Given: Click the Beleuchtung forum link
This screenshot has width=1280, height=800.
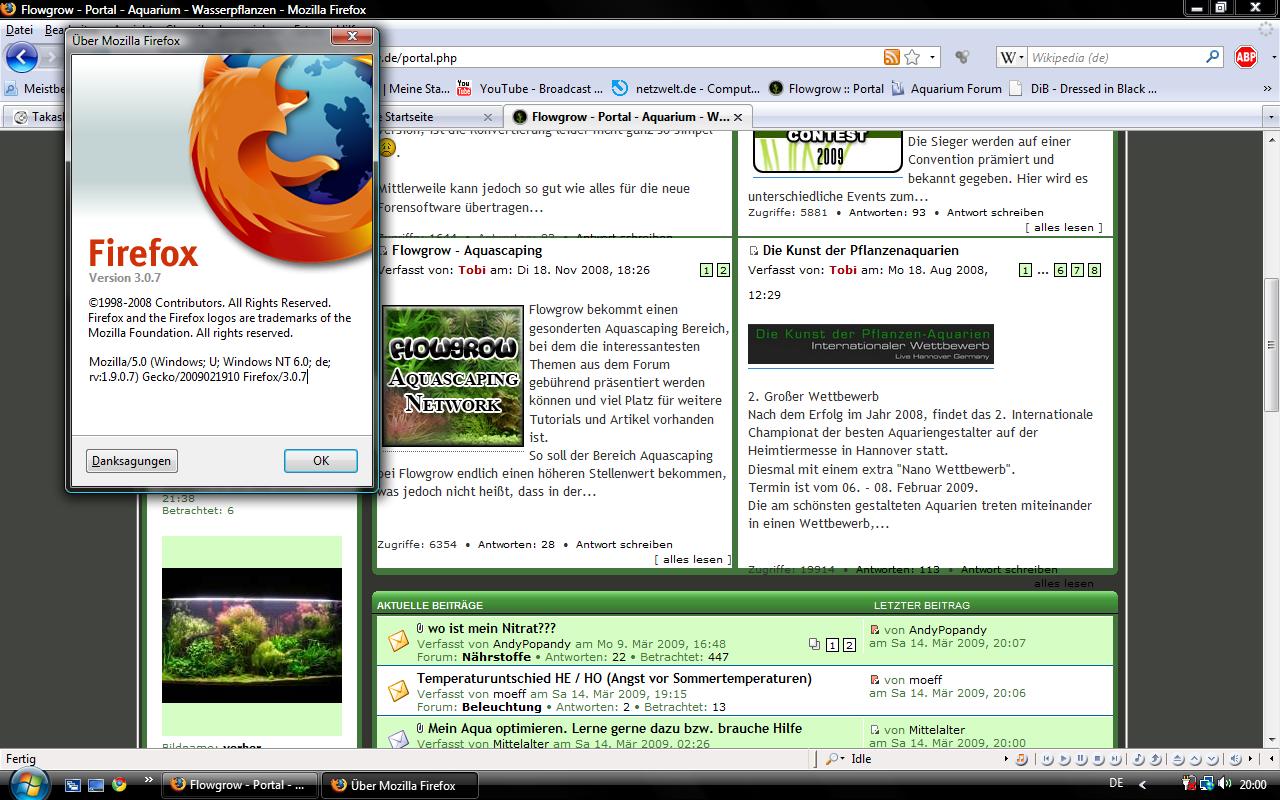Looking at the screenshot, I should point(500,707).
